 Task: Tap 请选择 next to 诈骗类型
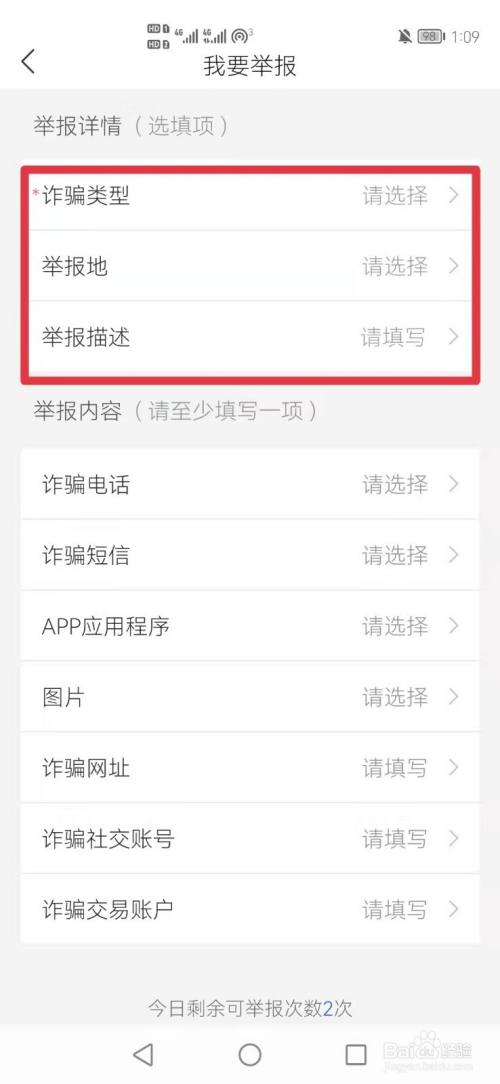[395, 196]
